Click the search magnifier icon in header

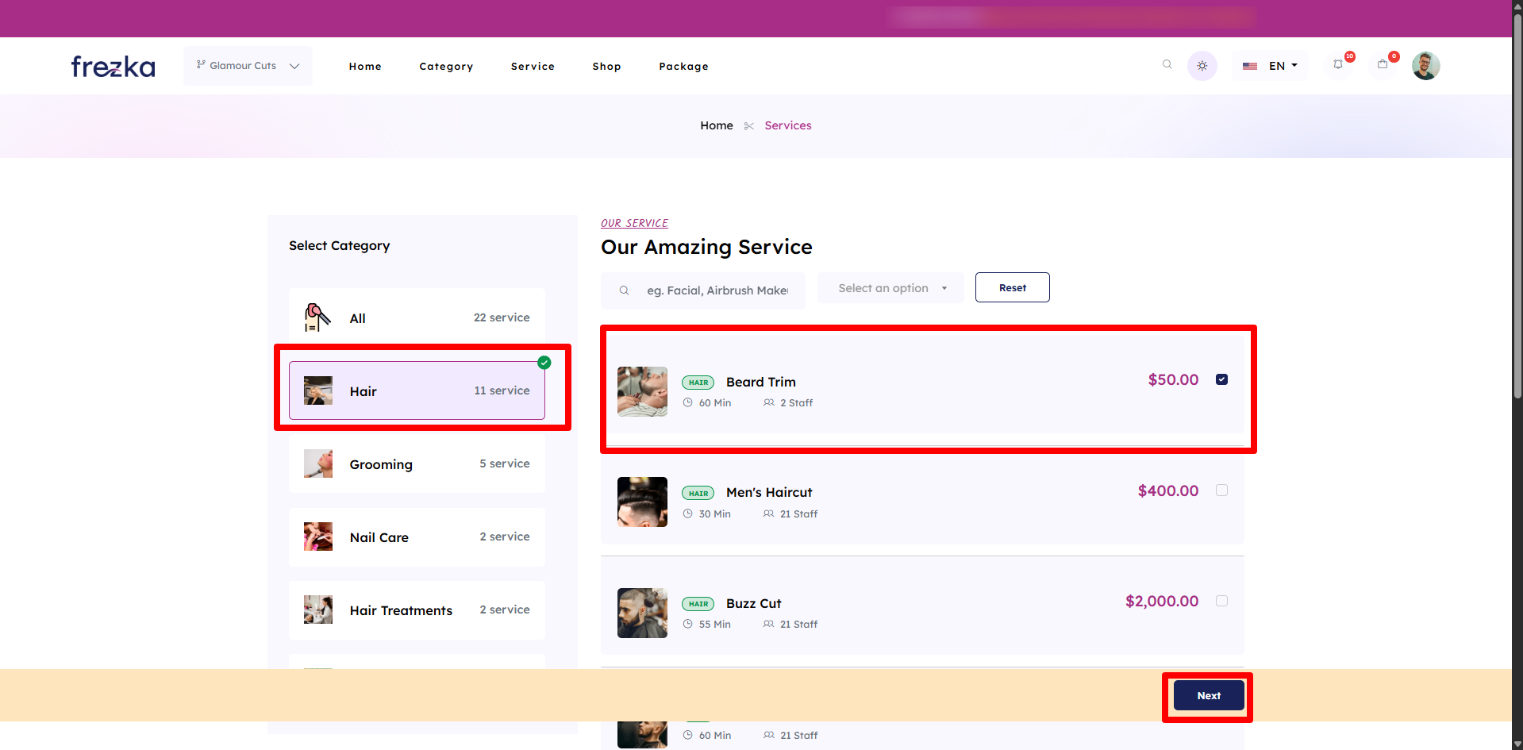[1167, 65]
